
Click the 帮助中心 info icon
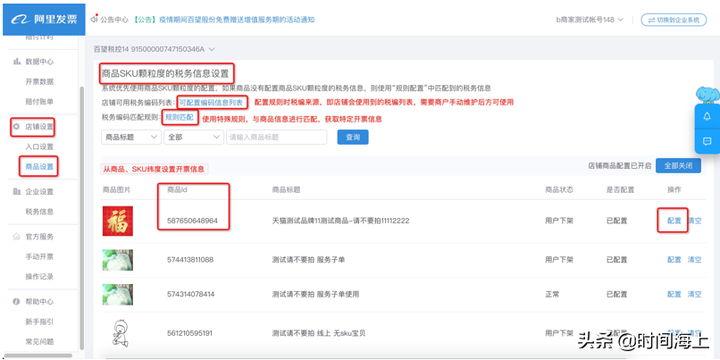tap(17, 302)
